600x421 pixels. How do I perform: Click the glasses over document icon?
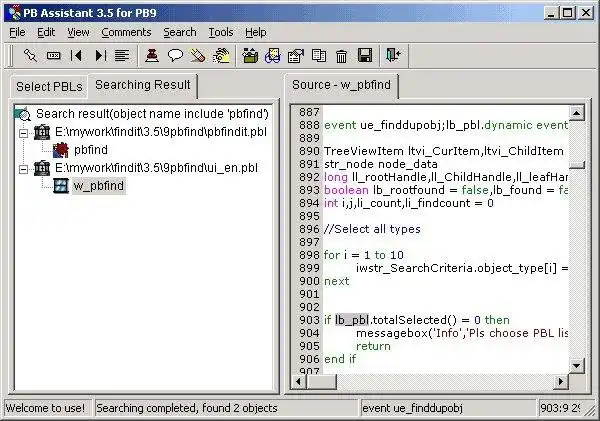tap(272, 55)
